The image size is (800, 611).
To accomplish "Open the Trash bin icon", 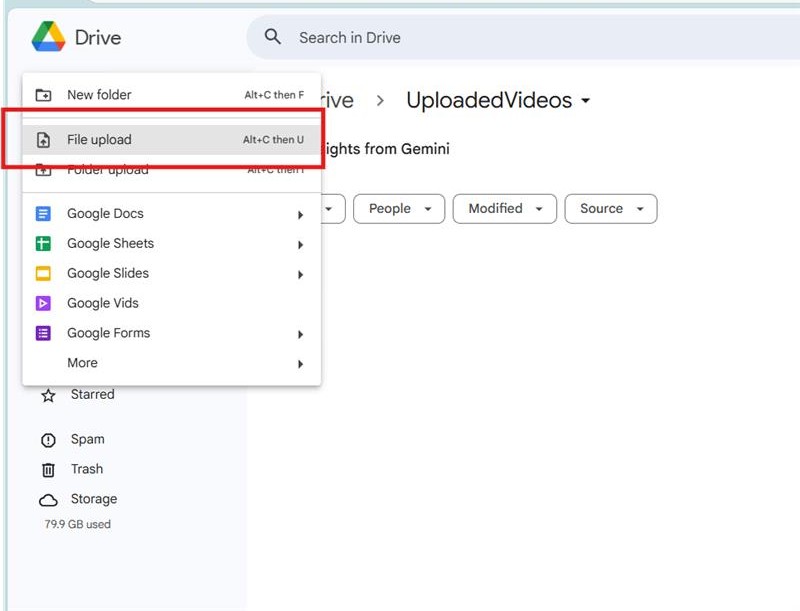I will pyautogui.click(x=48, y=469).
